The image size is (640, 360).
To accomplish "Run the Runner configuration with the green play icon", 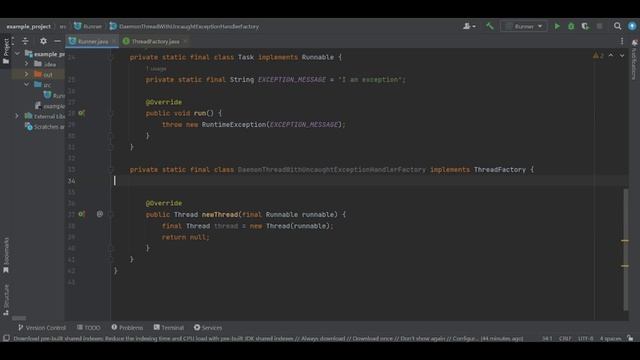I will [x=557, y=27].
